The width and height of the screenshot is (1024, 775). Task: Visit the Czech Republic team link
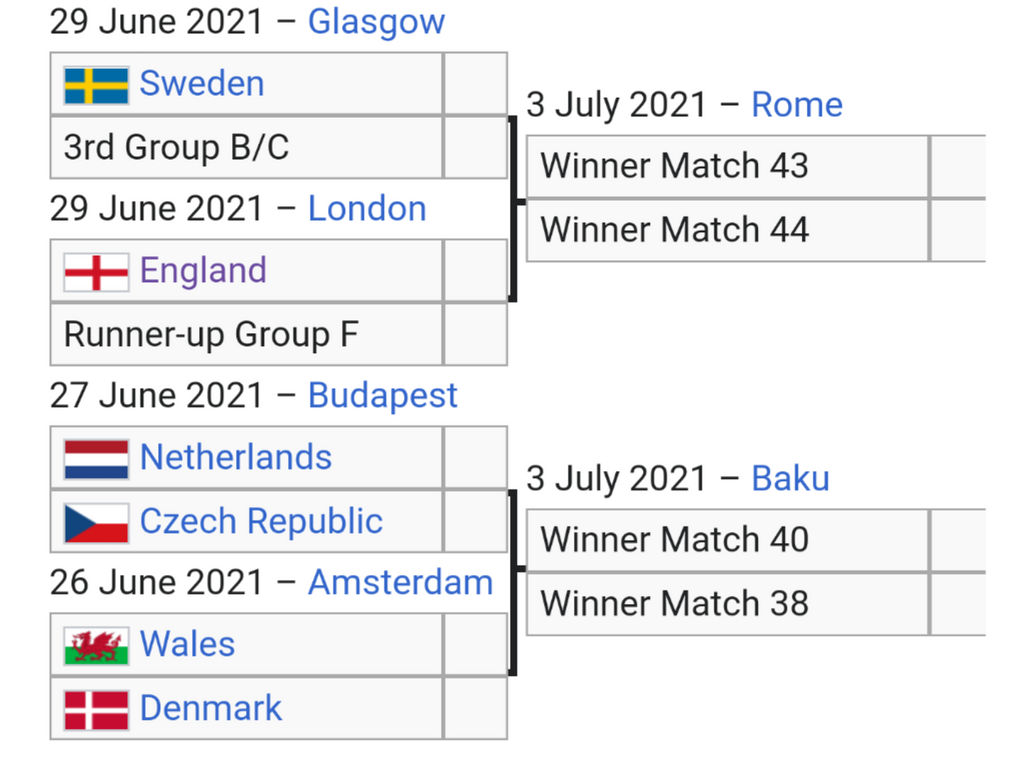261,522
